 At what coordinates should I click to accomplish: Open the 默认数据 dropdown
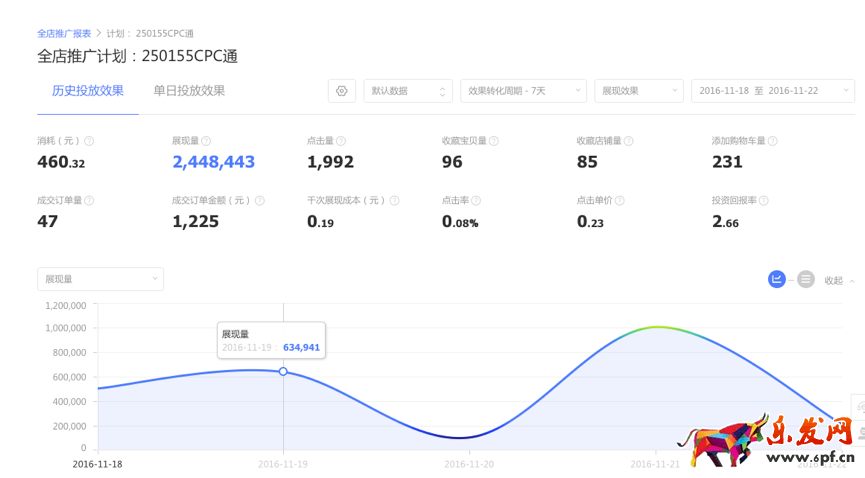[408, 91]
